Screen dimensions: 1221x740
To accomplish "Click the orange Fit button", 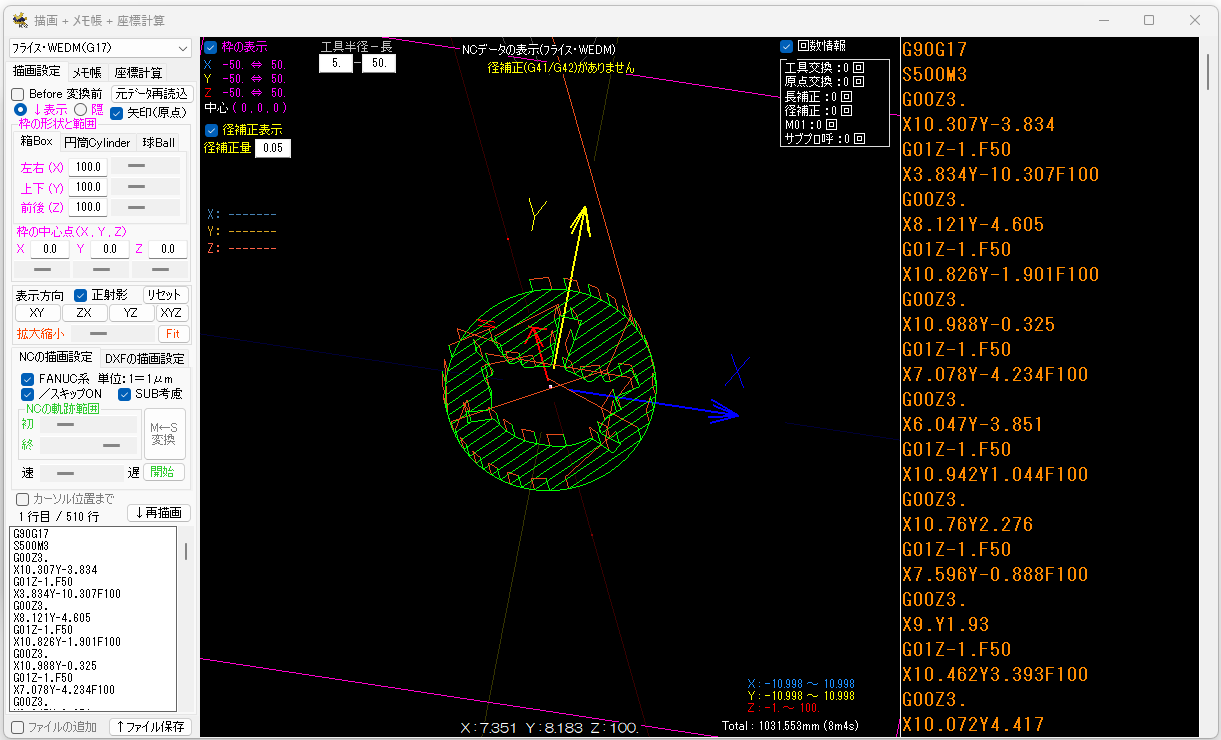I will coord(173,334).
